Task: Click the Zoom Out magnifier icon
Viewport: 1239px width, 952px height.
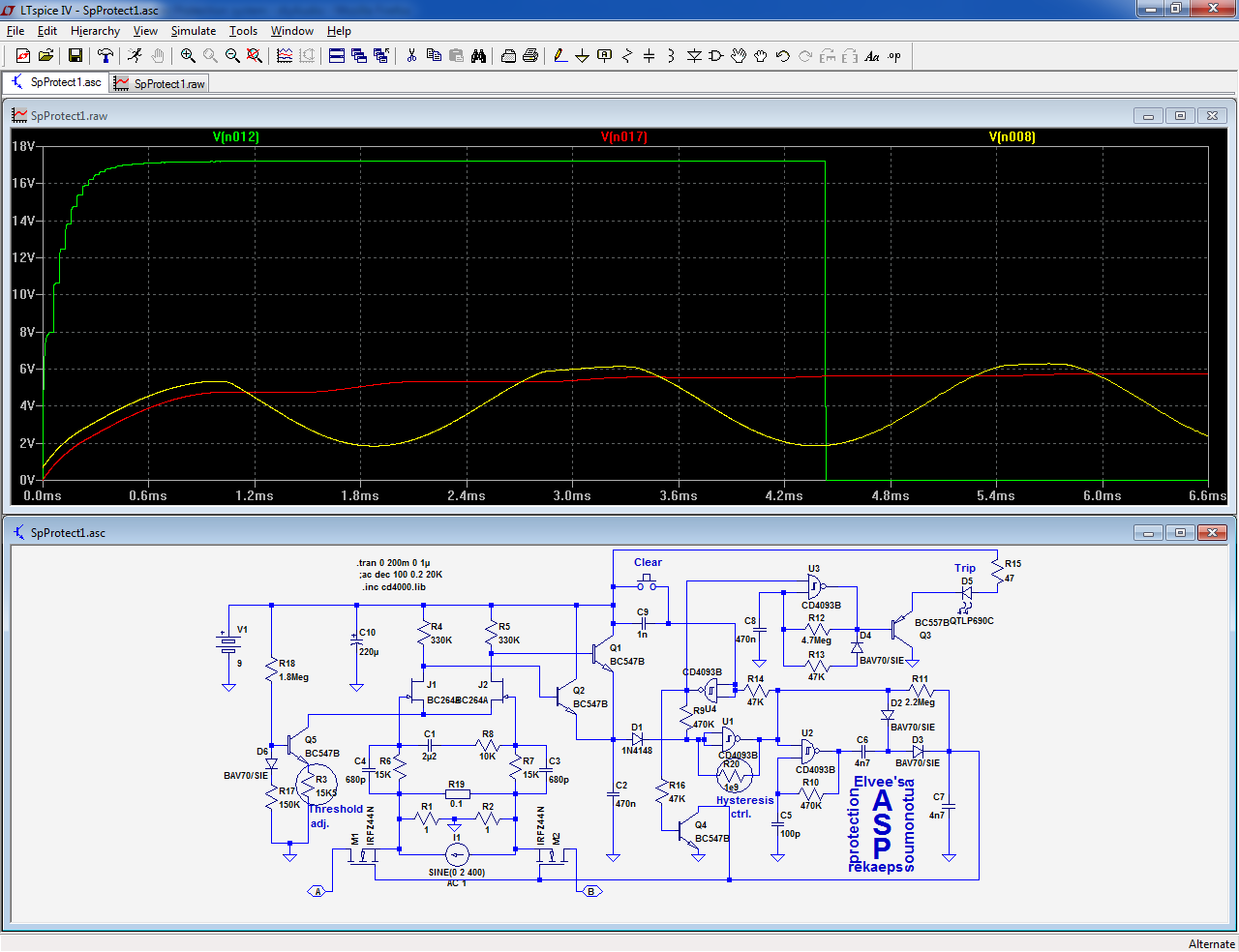Action: click(x=232, y=56)
